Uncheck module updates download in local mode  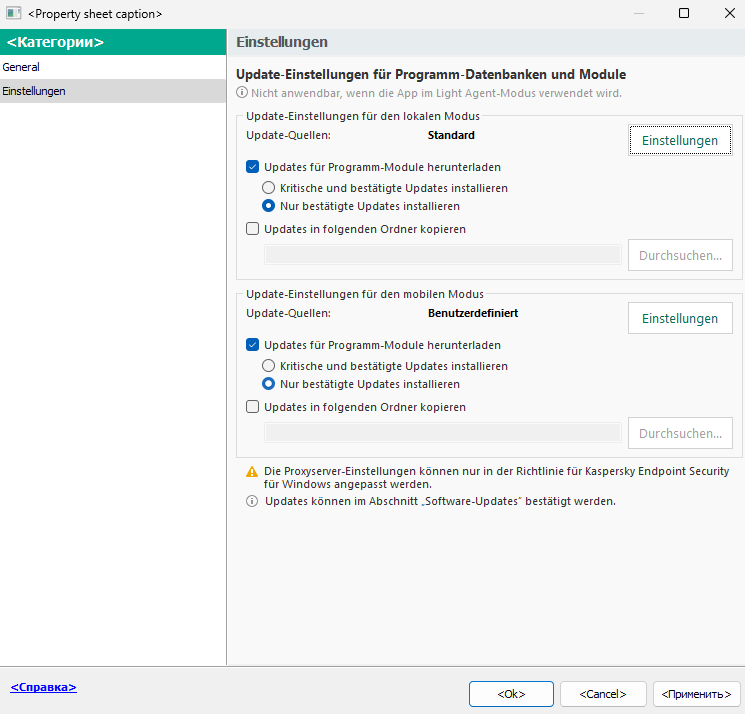click(x=253, y=167)
